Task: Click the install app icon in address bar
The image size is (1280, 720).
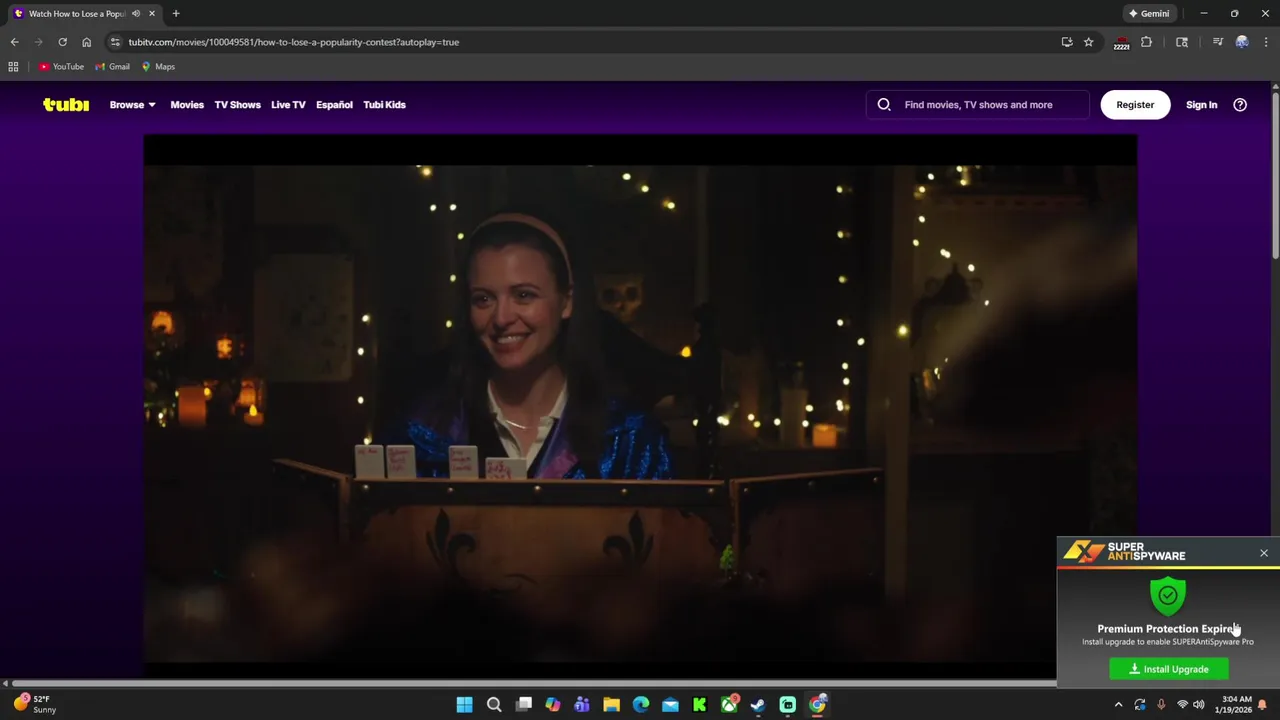Action: pyautogui.click(x=1067, y=42)
